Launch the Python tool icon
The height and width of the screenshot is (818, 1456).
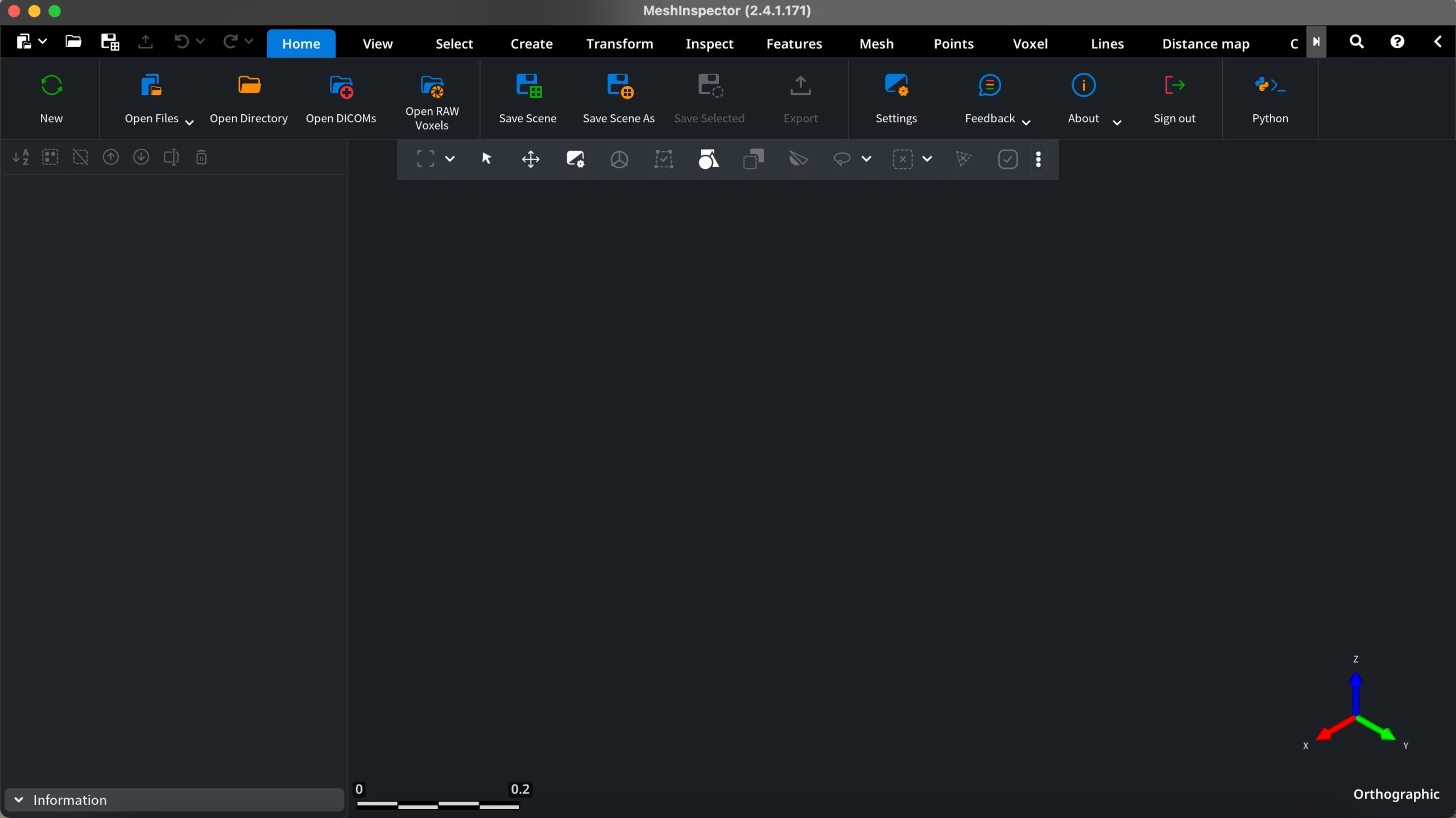(x=1270, y=85)
